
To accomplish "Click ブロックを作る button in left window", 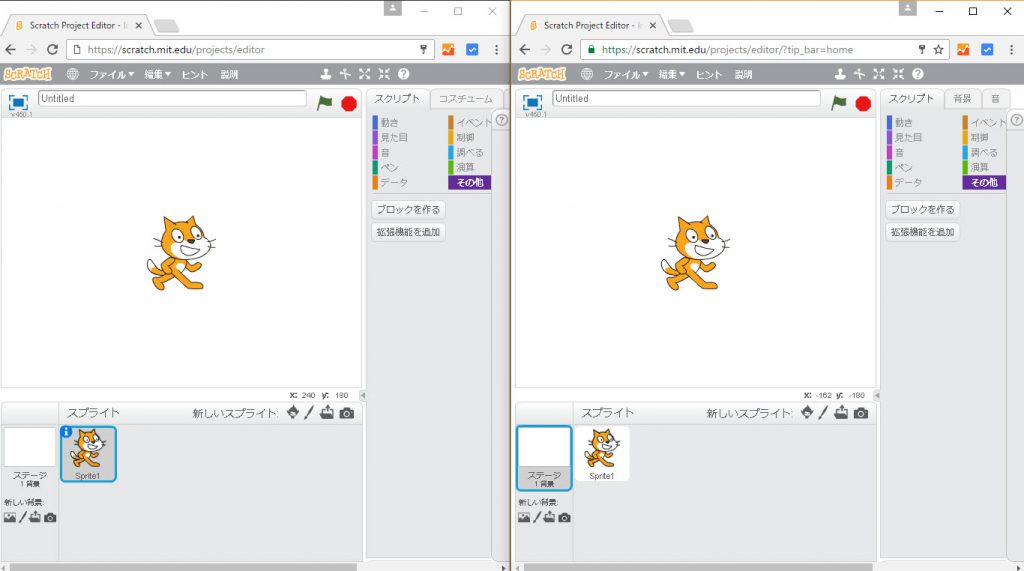I will coord(408,210).
